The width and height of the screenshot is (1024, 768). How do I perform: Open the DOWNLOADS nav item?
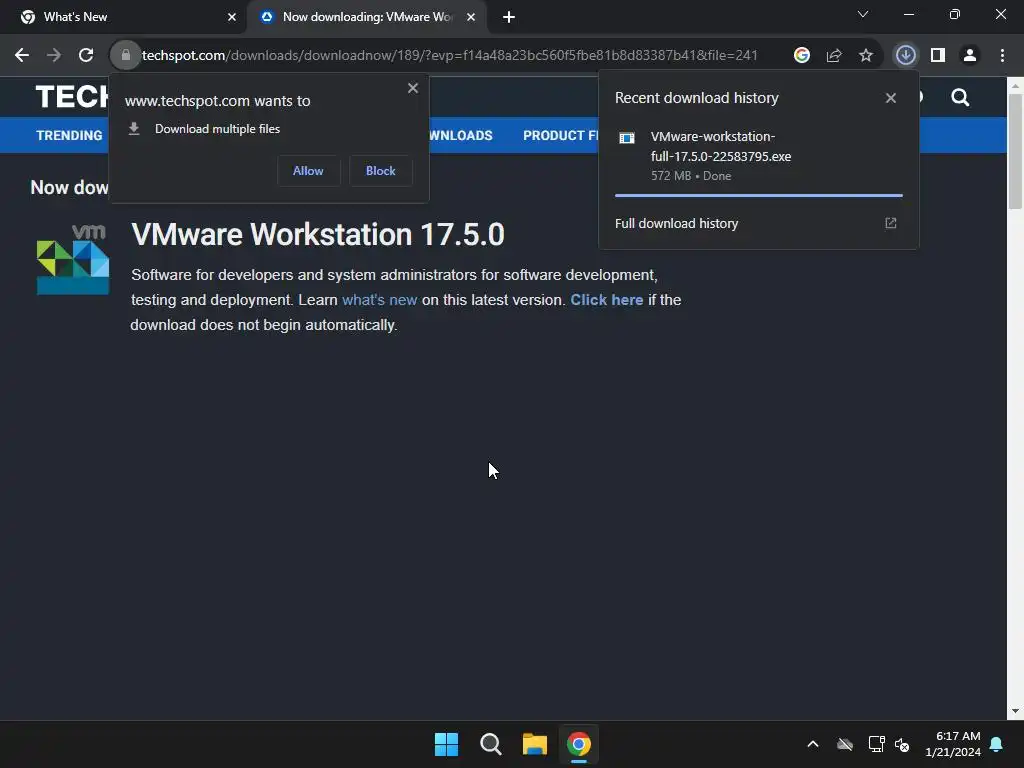click(460, 136)
